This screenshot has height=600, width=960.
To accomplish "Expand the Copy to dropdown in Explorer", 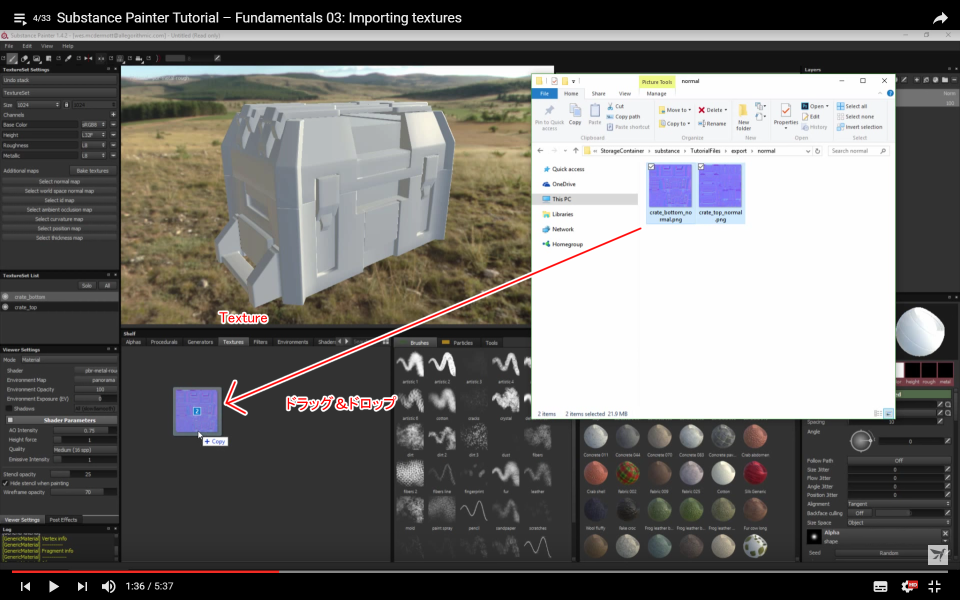I will tap(690, 124).
